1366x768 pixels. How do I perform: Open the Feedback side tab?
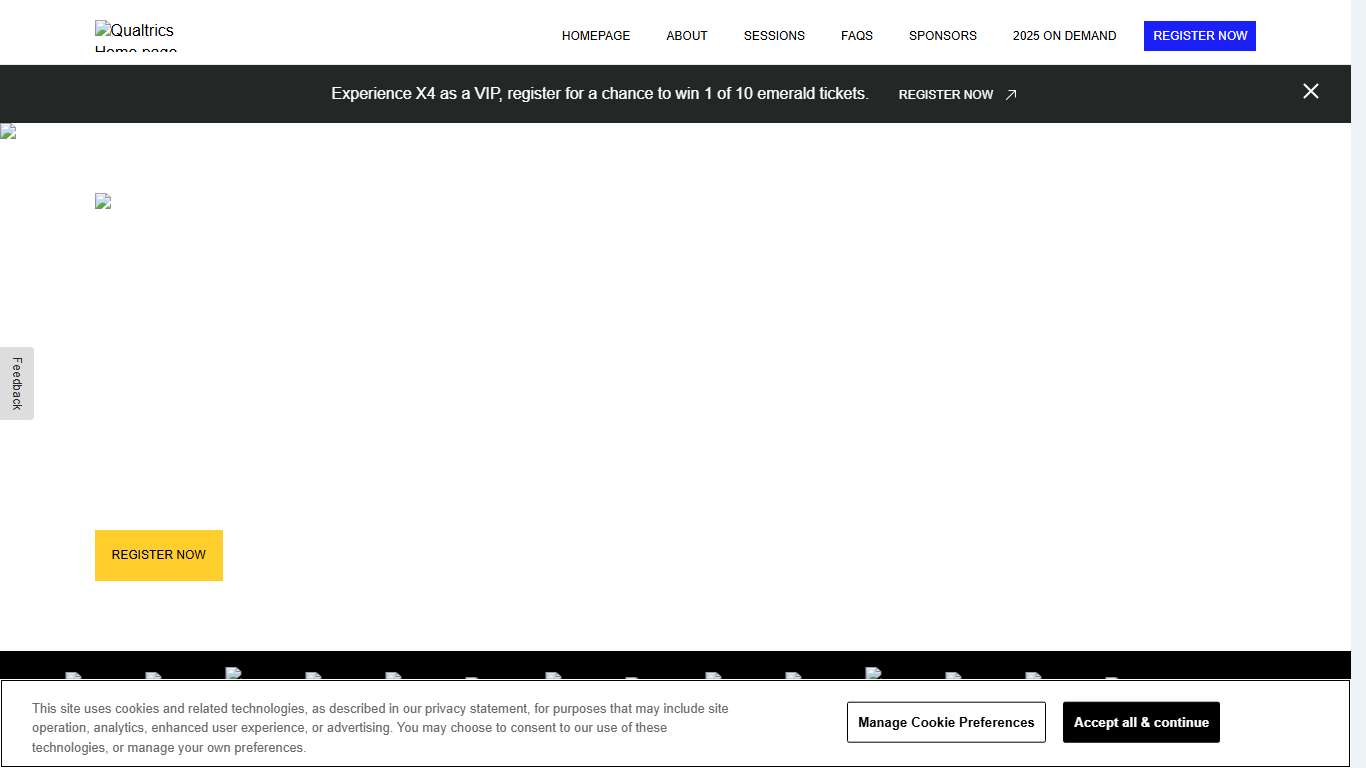(x=17, y=383)
